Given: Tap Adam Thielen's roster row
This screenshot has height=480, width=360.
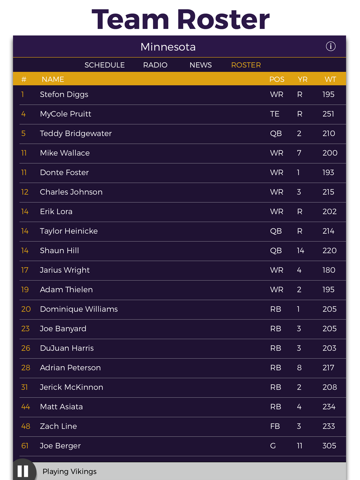Looking at the screenshot, I should (x=180, y=290).
